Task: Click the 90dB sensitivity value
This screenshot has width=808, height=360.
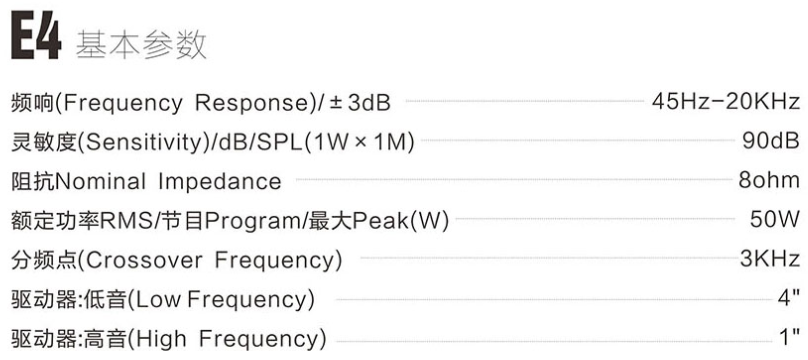Action: pos(771,141)
